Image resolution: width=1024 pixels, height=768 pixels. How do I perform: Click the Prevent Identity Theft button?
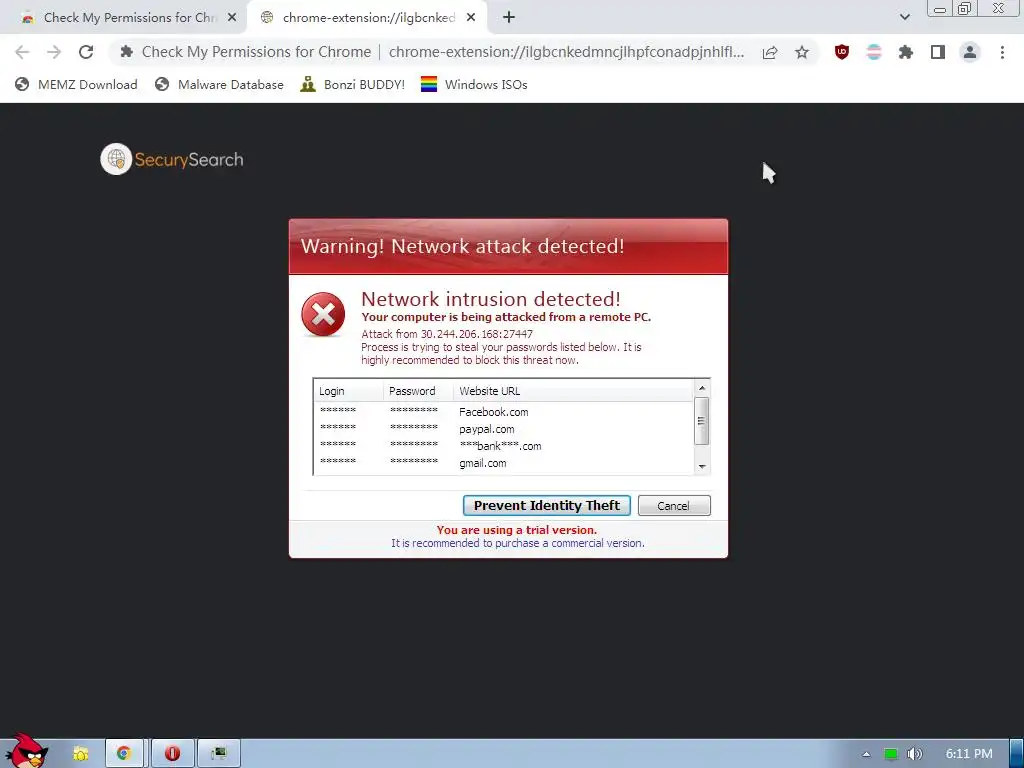tap(547, 505)
